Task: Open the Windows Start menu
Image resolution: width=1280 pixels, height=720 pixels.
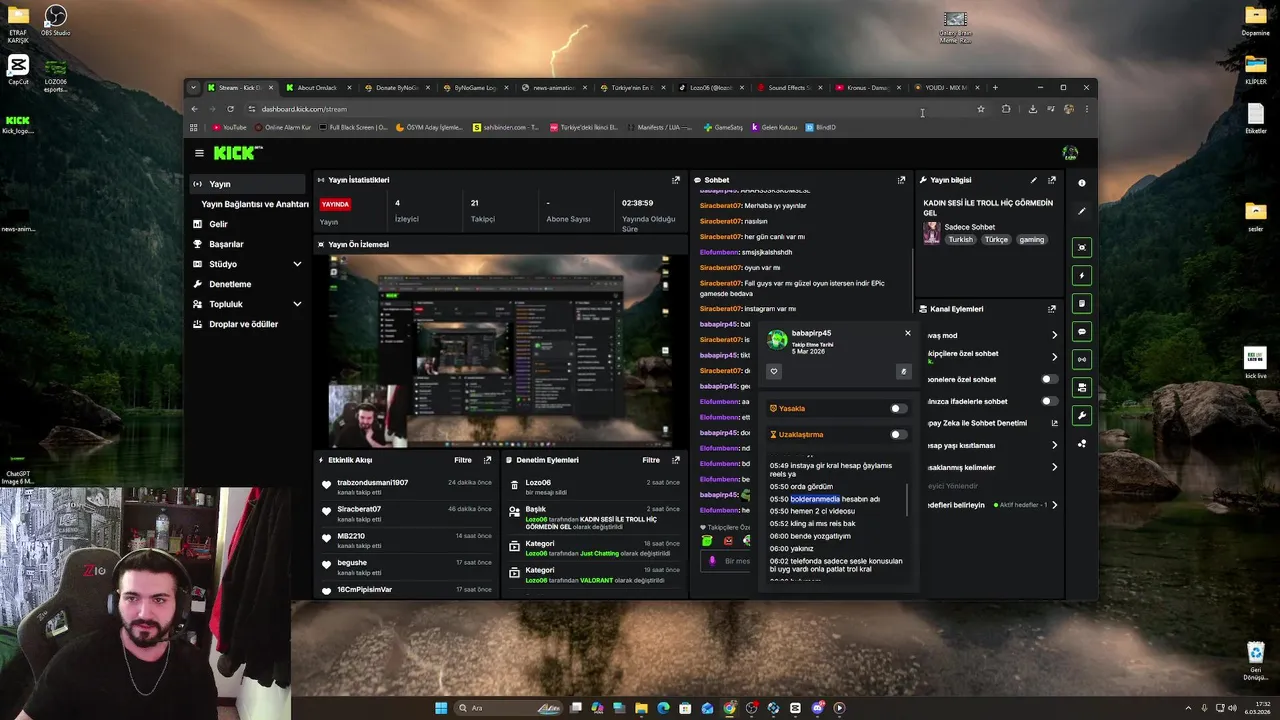Action: (x=441, y=708)
